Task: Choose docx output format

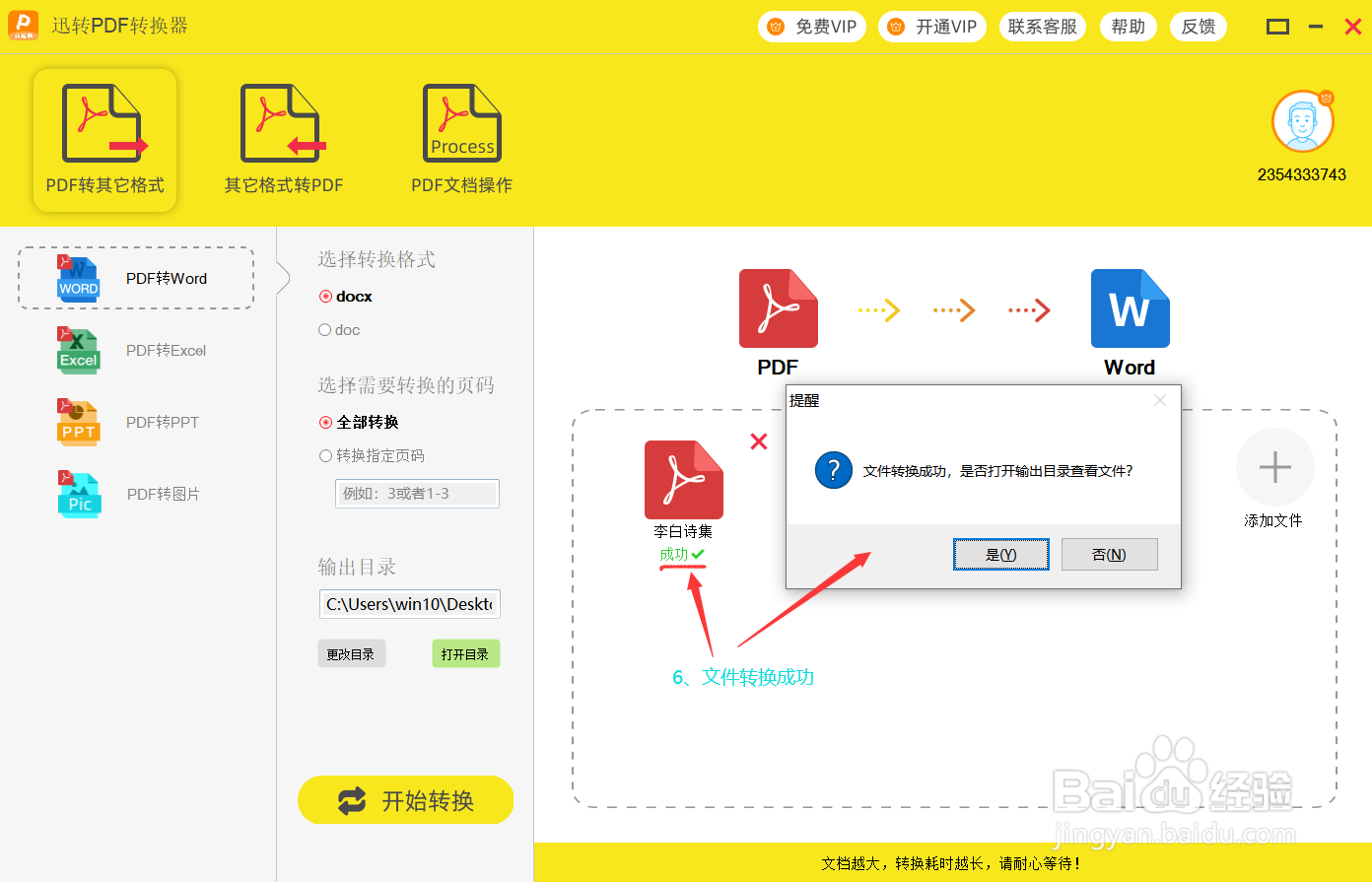Action: 346,296
